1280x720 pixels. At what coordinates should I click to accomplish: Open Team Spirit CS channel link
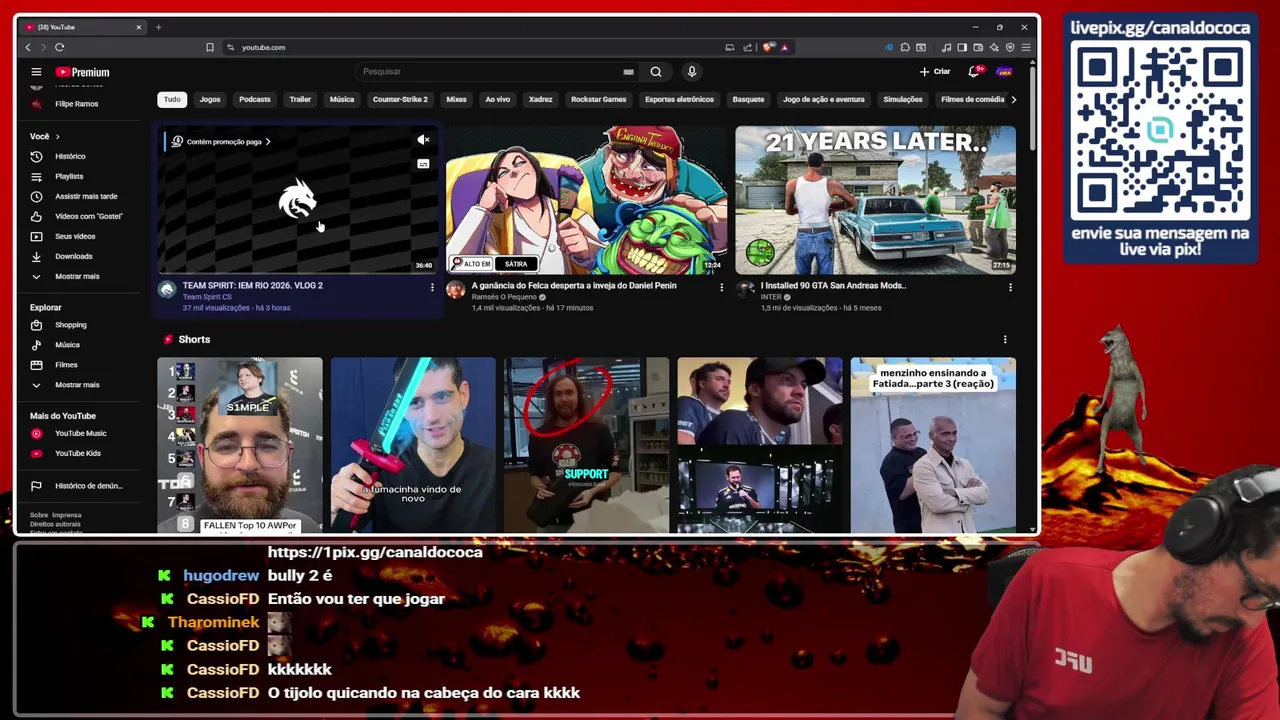(x=207, y=297)
